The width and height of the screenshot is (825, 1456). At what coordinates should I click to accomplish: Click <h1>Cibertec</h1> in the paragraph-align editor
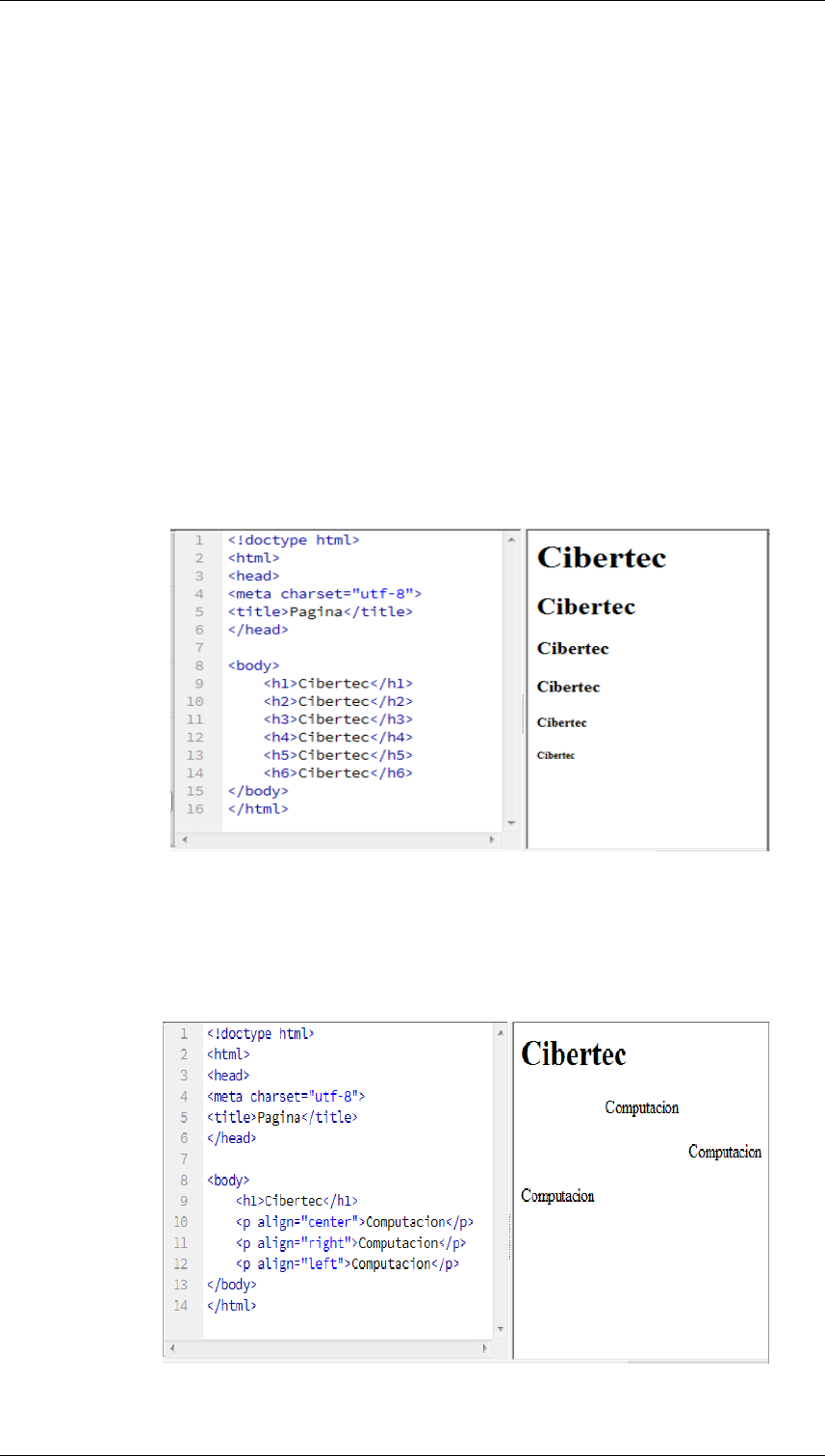click(x=296, y=1201)
